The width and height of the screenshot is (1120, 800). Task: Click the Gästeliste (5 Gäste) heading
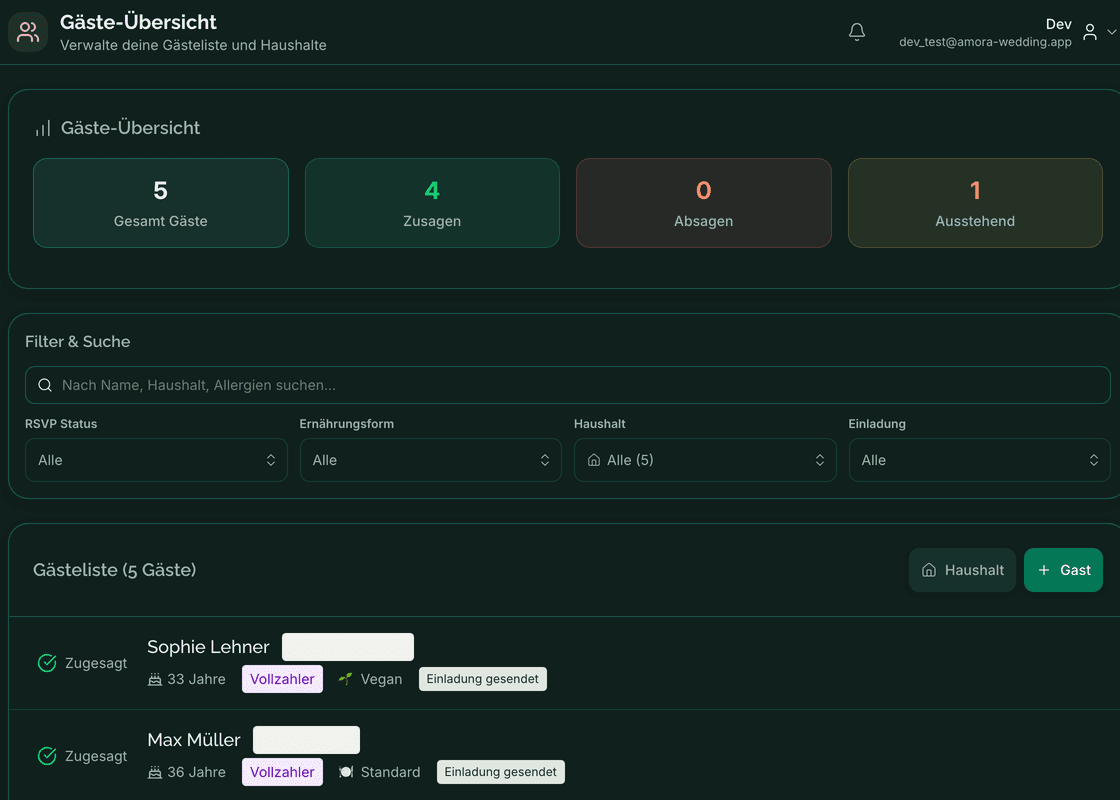click(x=114, y=570)
